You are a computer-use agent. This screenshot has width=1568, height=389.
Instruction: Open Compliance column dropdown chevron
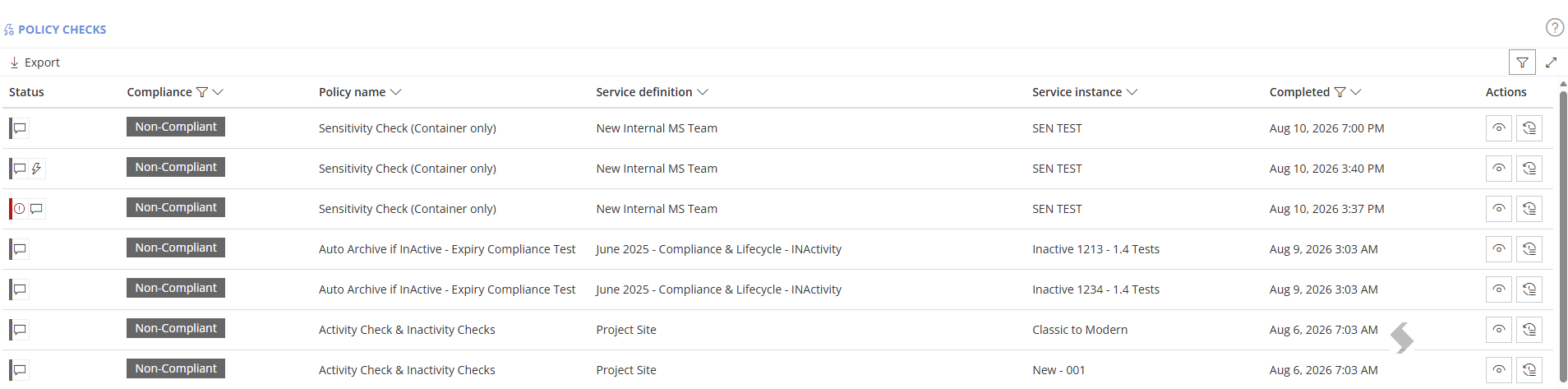pyautogui.click(x=218, y=92)
